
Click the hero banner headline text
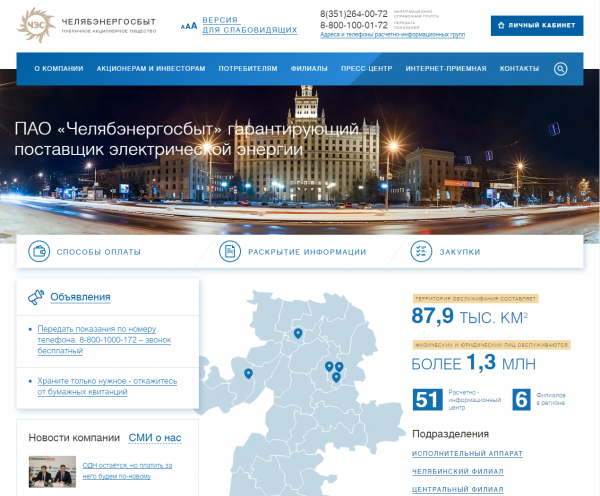point(187,139)
